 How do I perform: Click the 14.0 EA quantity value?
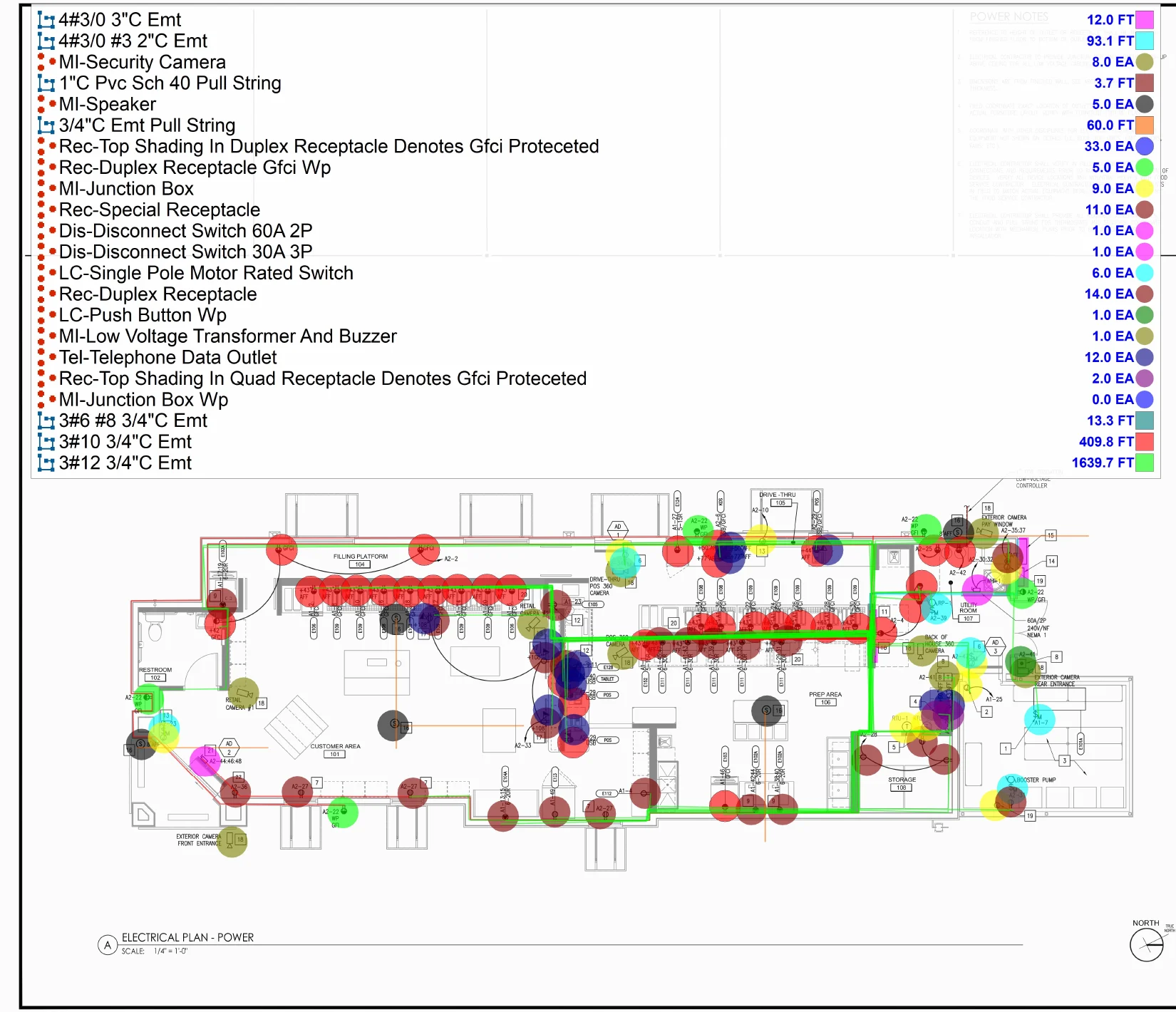click(1109, 294)
